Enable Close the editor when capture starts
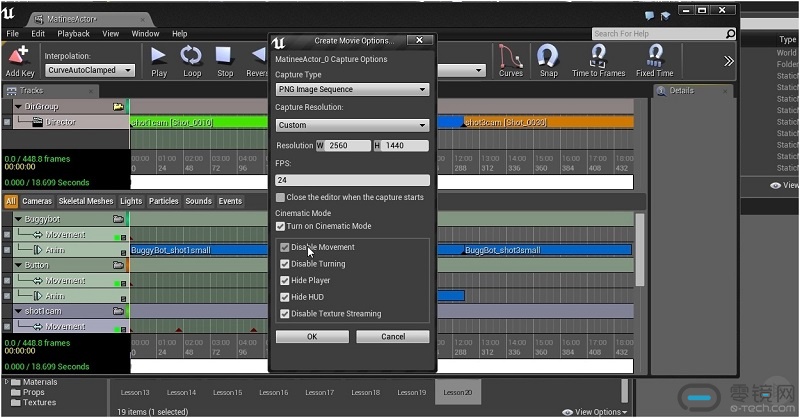Image resolution: width=800 pixels, height=418 pixels. (280, 198)
